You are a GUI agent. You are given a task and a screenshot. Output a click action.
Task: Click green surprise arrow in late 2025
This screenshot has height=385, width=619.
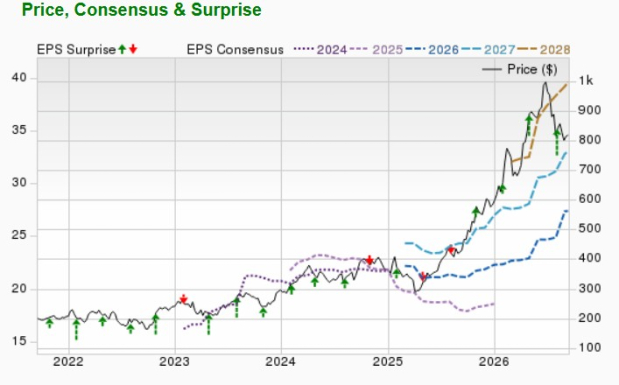tap(476, 211)
